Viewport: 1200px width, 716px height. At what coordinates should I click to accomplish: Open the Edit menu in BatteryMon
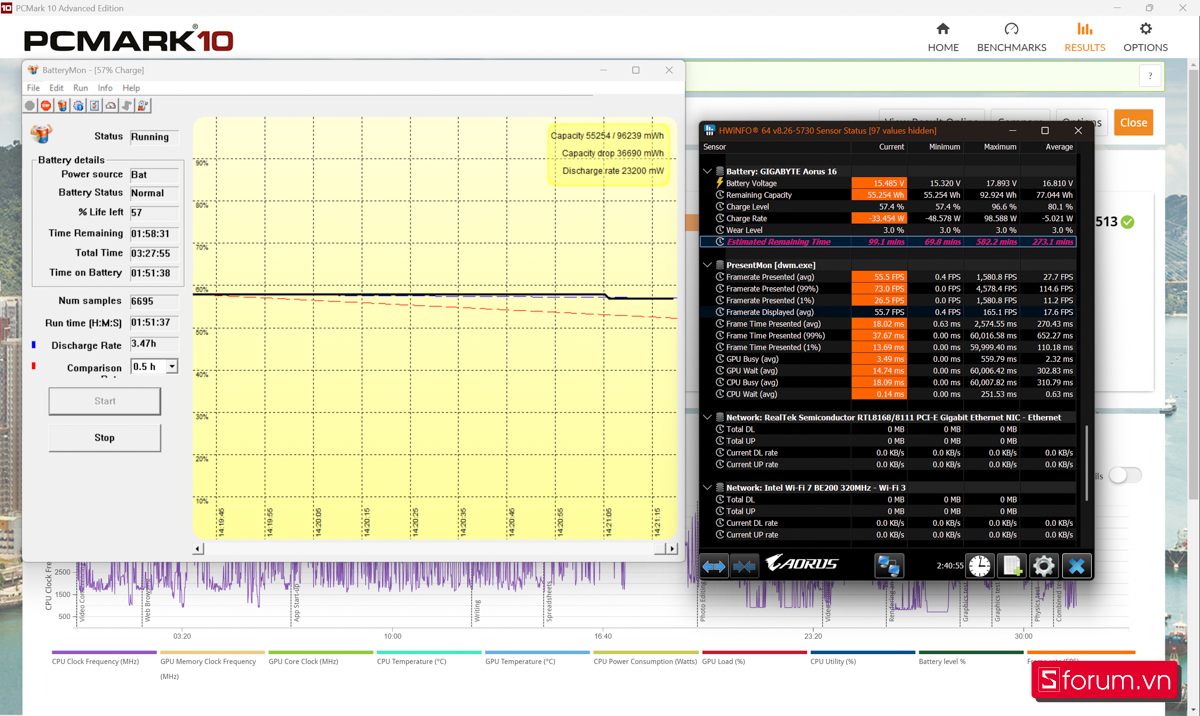coord(56,88)
